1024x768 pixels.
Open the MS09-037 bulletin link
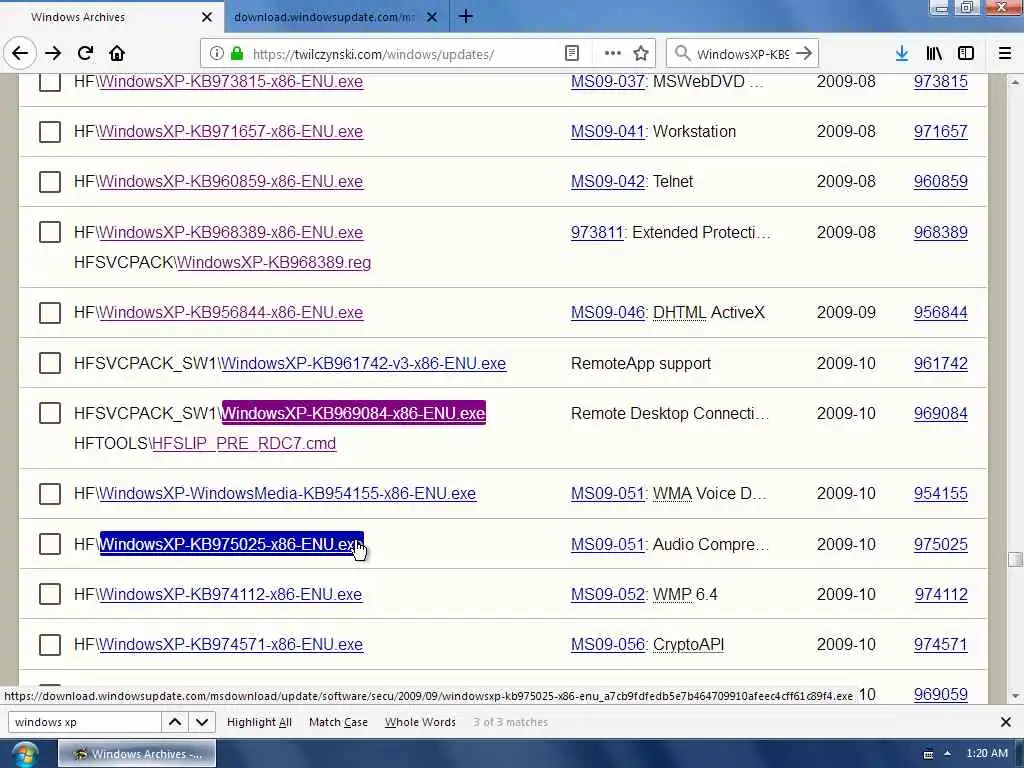[x=607, y=82]
